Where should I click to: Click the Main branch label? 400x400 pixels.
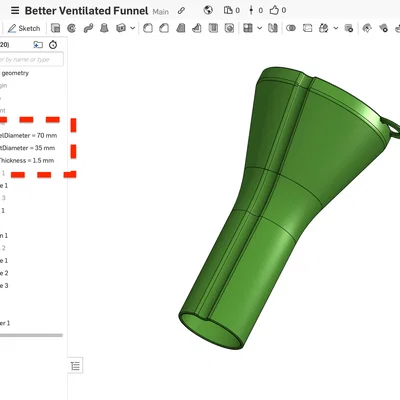pyautogui.click(x=161, y=12)
